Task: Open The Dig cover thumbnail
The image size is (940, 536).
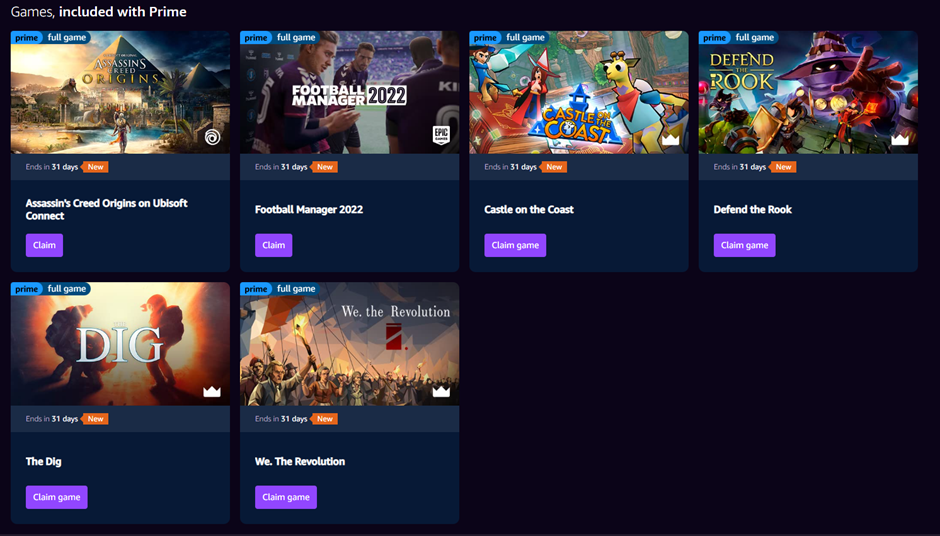Action: pos(120,344)
